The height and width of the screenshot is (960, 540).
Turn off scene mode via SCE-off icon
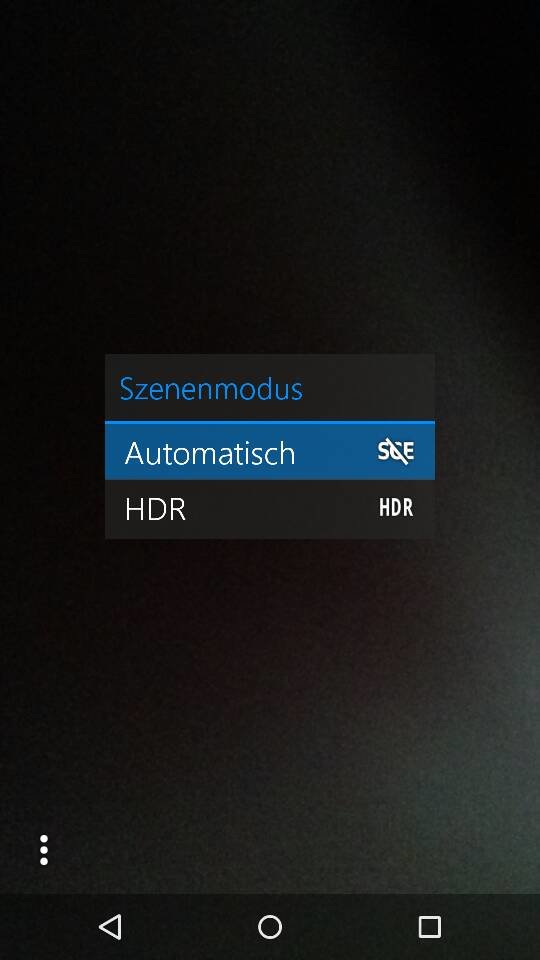tap(396, 452)
